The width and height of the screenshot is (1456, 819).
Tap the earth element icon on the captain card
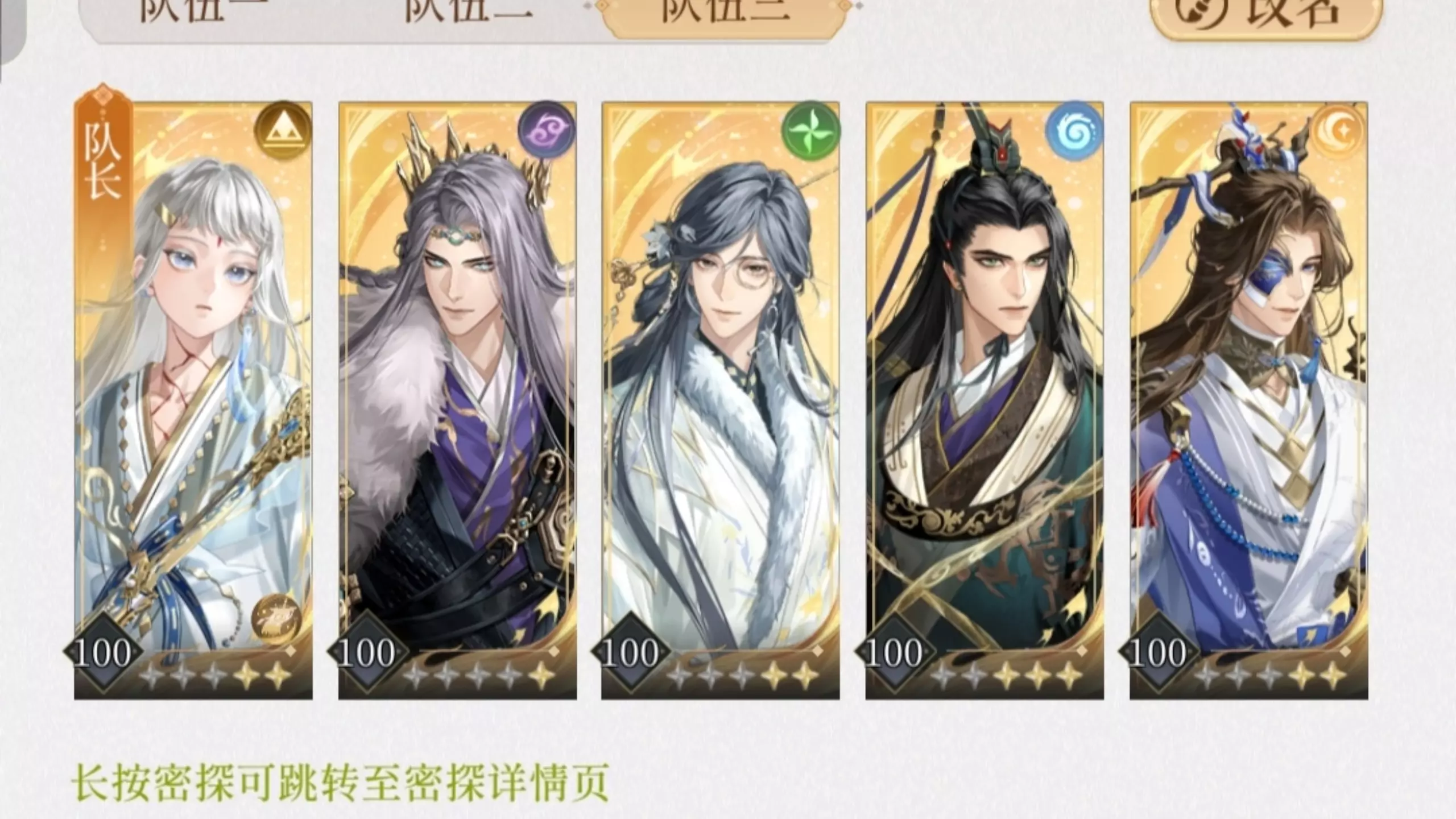(x=282, y=129)
